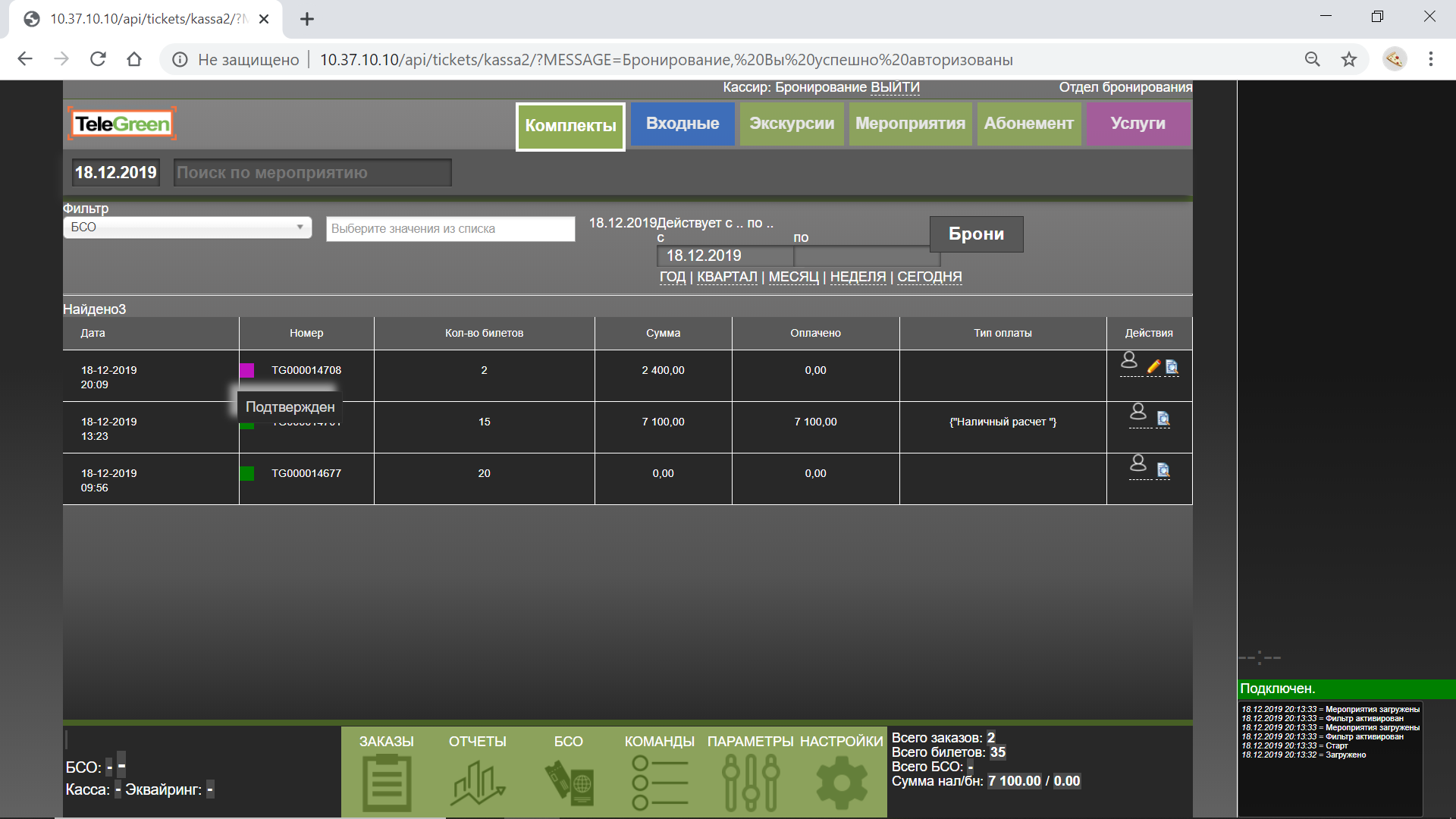This screenshot has width=1456, height=819.
Task: Open the НАСТРОЙКИ gear icon
Action: click(841, 783)
